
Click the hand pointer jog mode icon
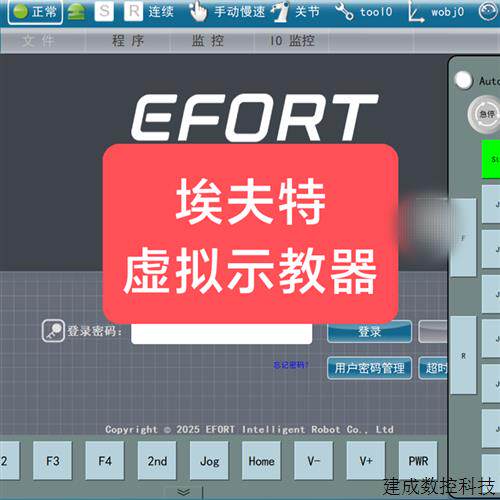198,11
